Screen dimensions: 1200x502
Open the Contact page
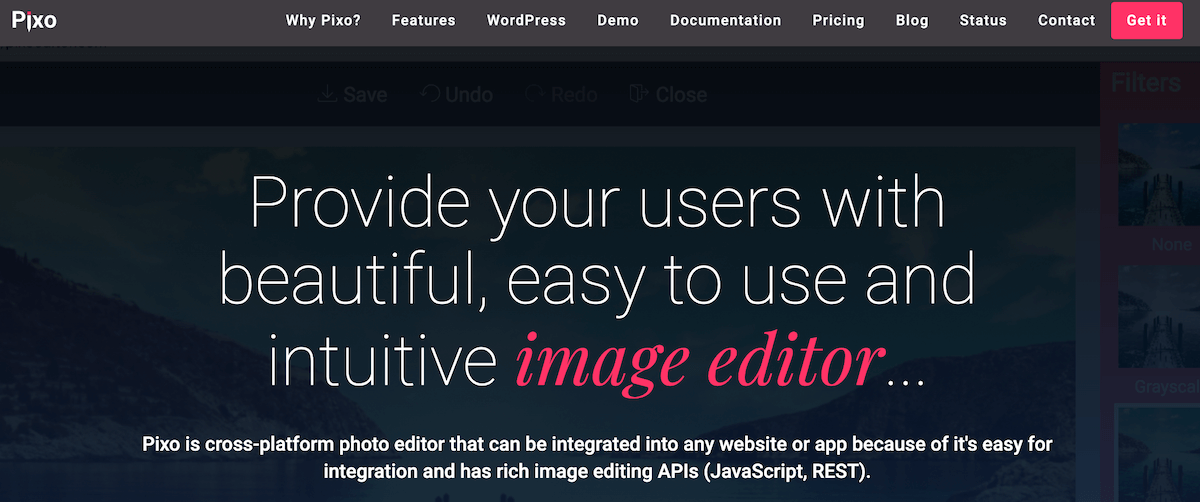[1066, 20]
